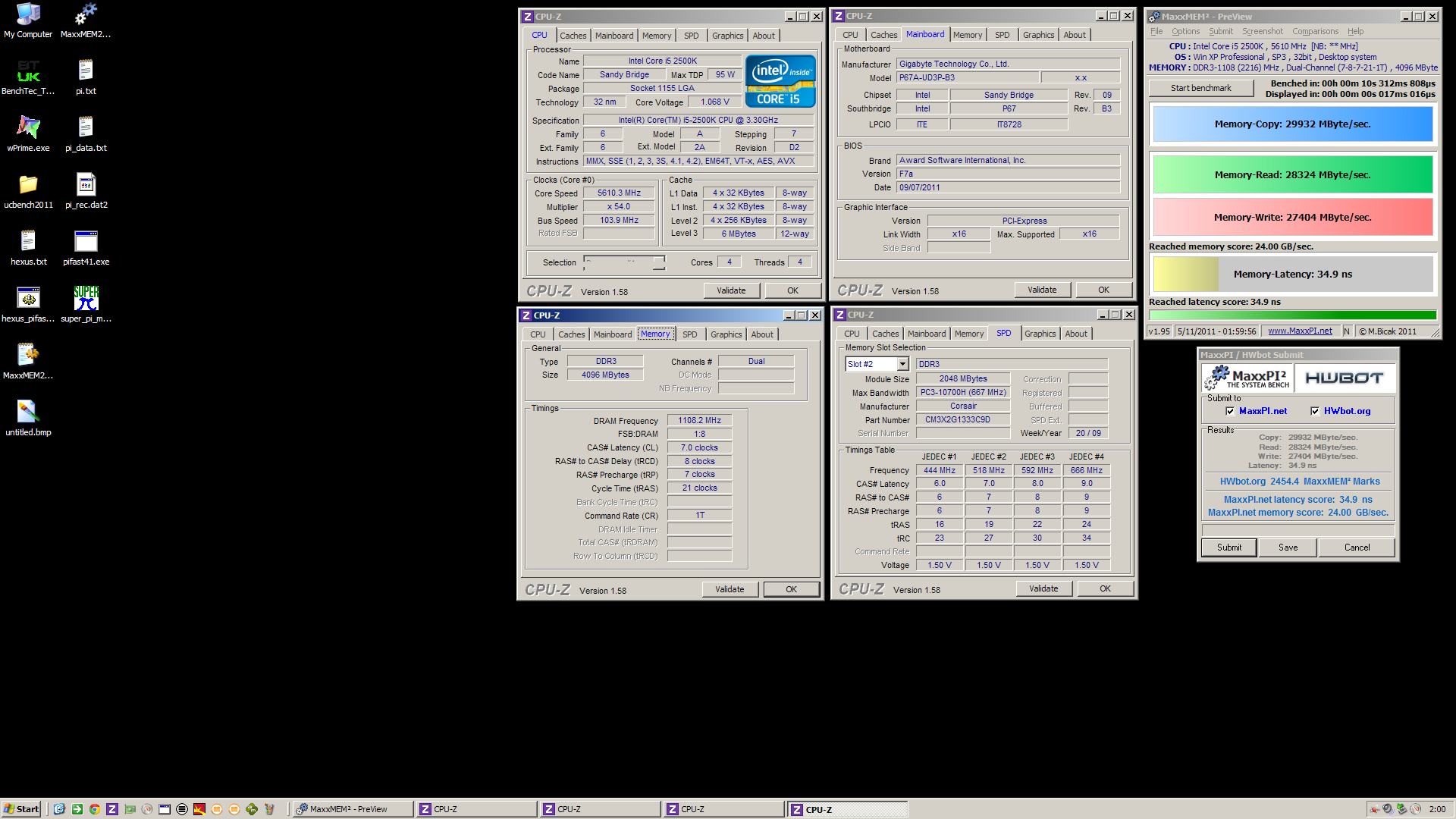
Task: Select the hexus.txt file icon
Action: (28, 248)
